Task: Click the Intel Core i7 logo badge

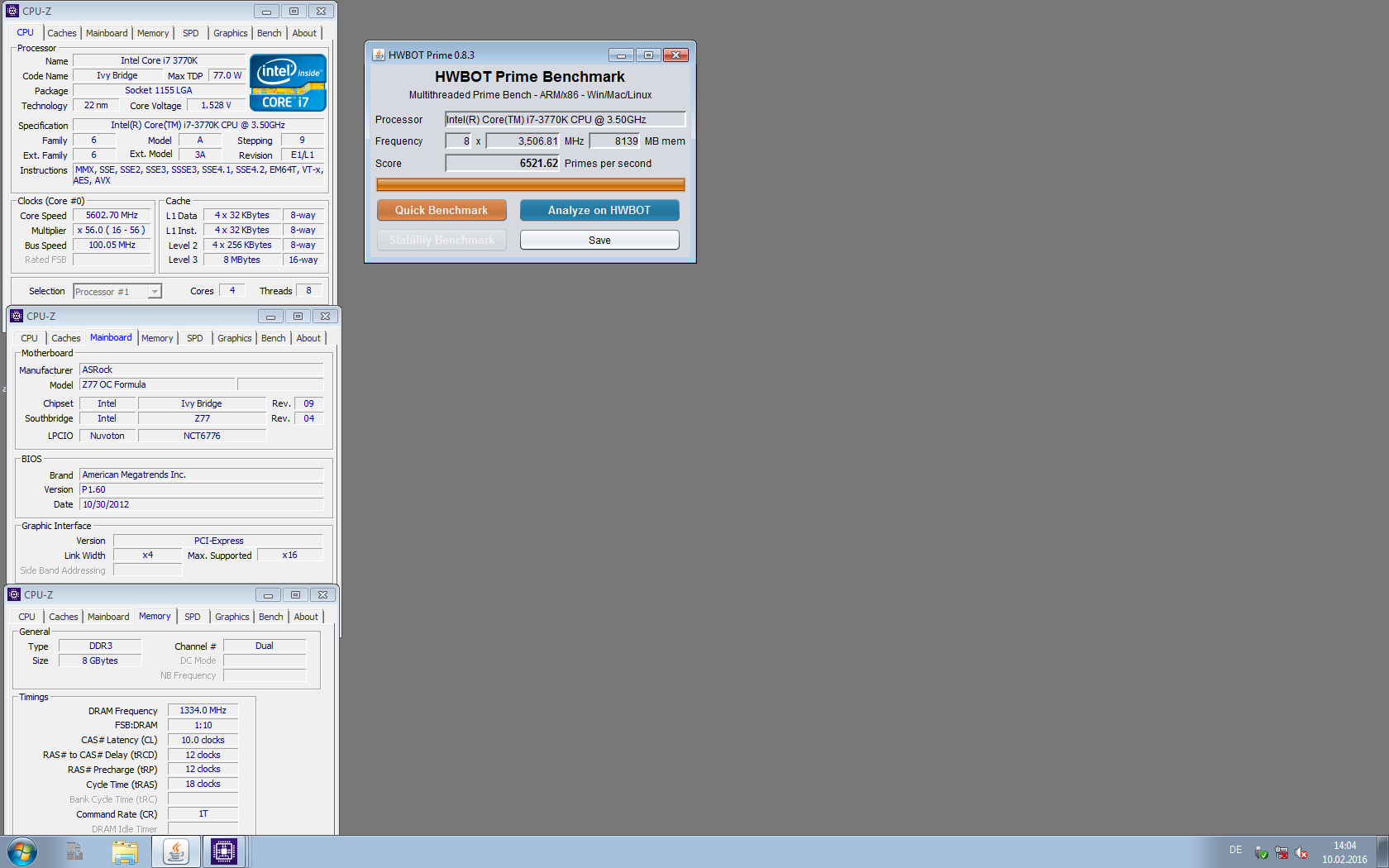Action: (x=288, y=83)
